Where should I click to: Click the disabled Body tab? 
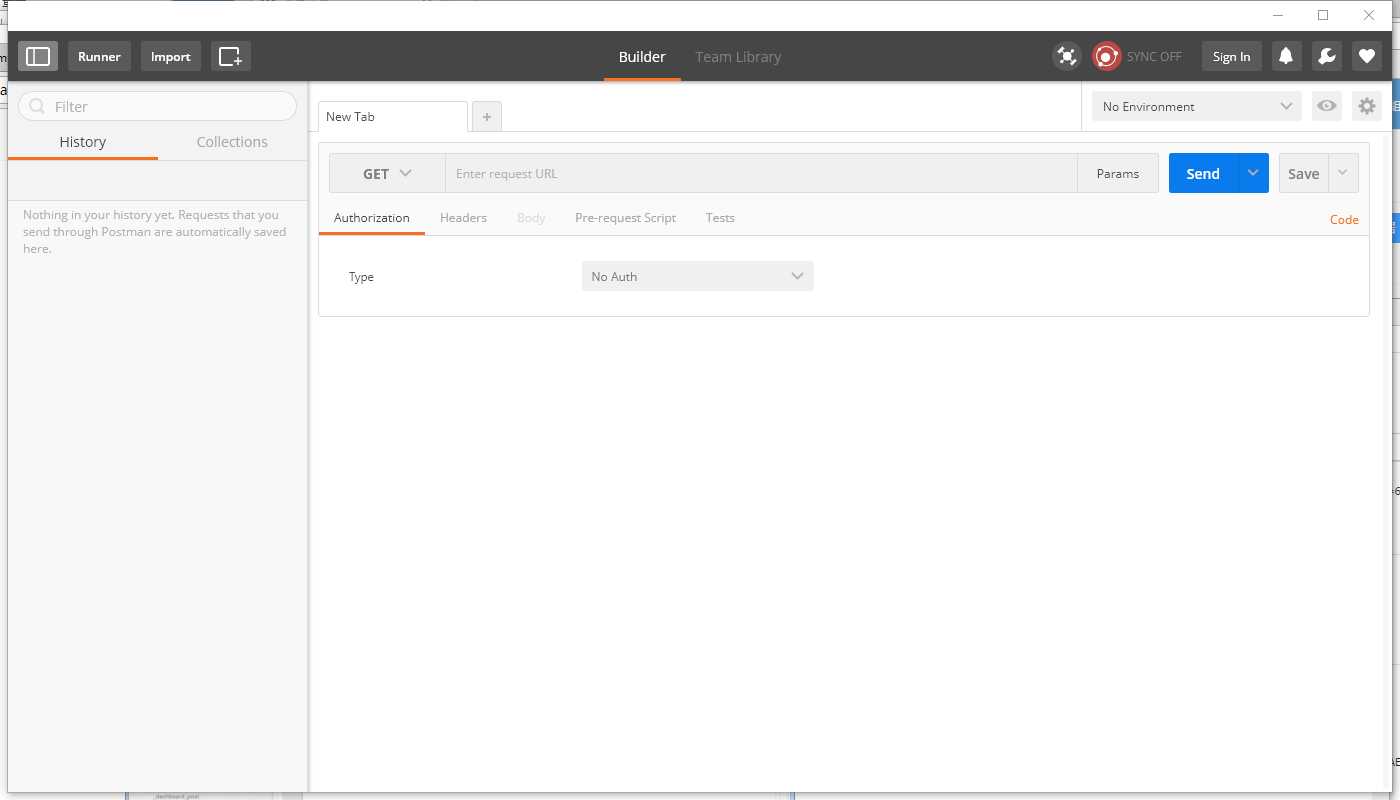click(x=531, y=218)
